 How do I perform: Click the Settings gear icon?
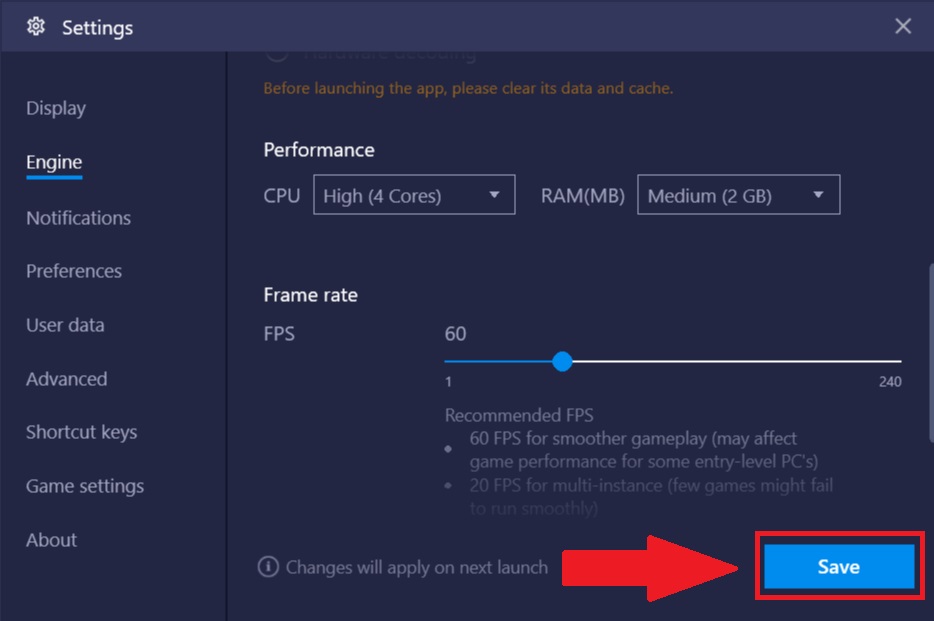point(36,27)
